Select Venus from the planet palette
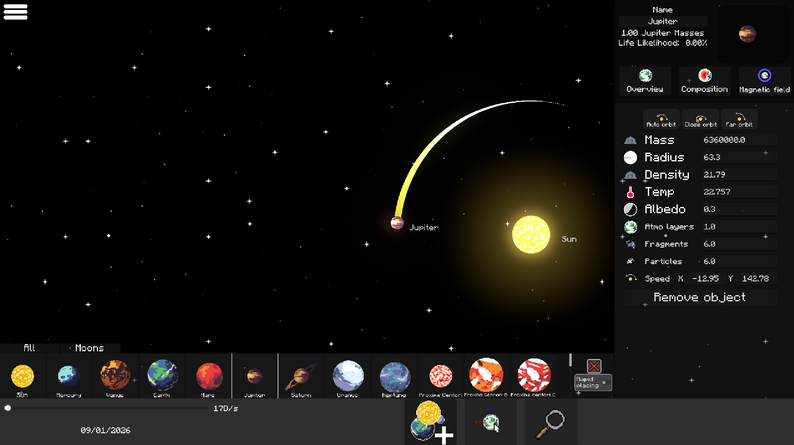The image size is (794, 445). pos(115,376)
